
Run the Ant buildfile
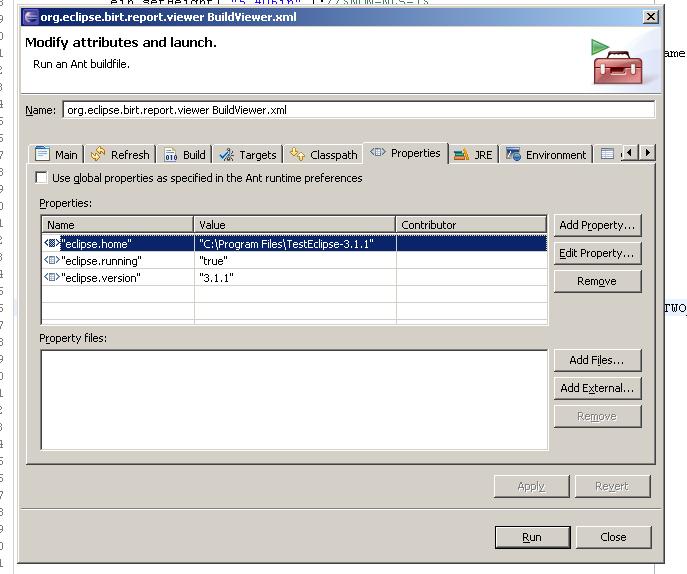532,537
